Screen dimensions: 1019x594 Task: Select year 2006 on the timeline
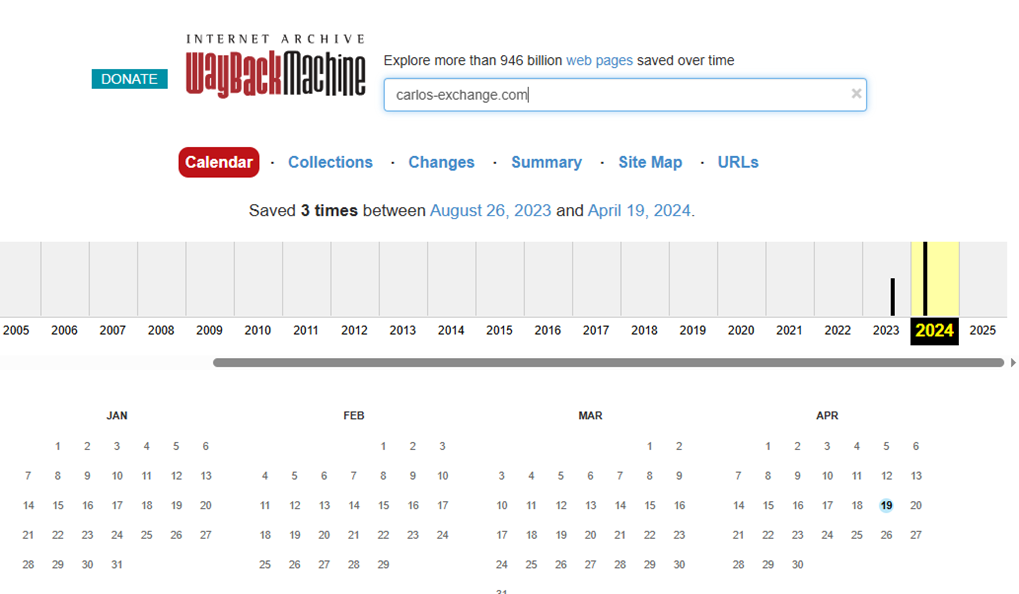click(64, 330)
